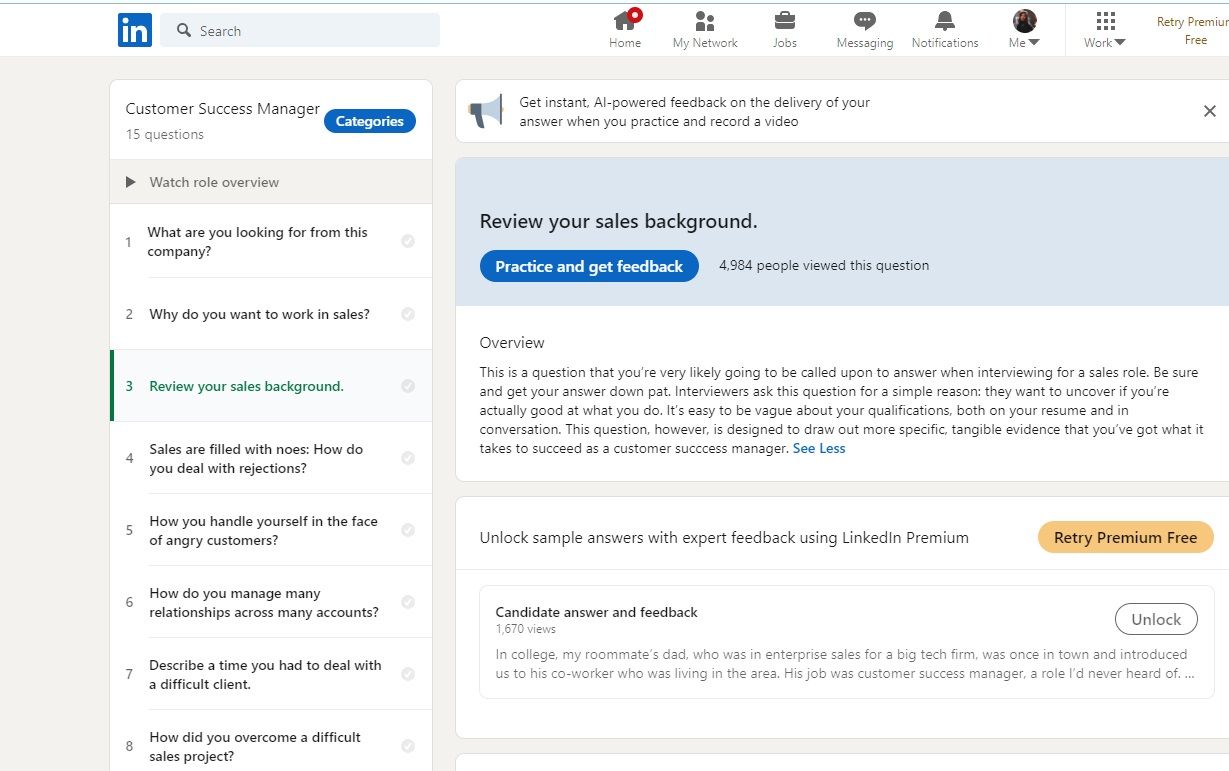Click the megaphone feedback icon

pos(486,111)
